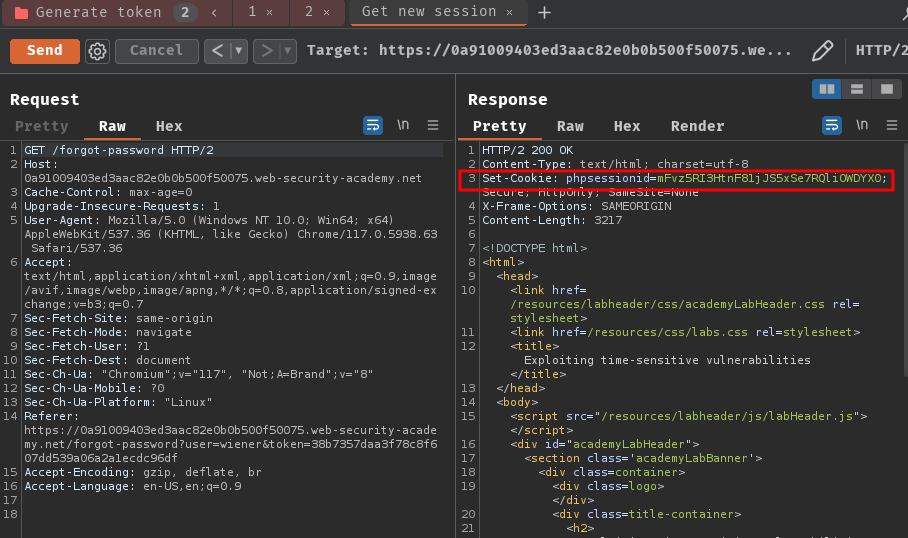Toggle word wrap in the Request panel

click(x=373, y=126)
